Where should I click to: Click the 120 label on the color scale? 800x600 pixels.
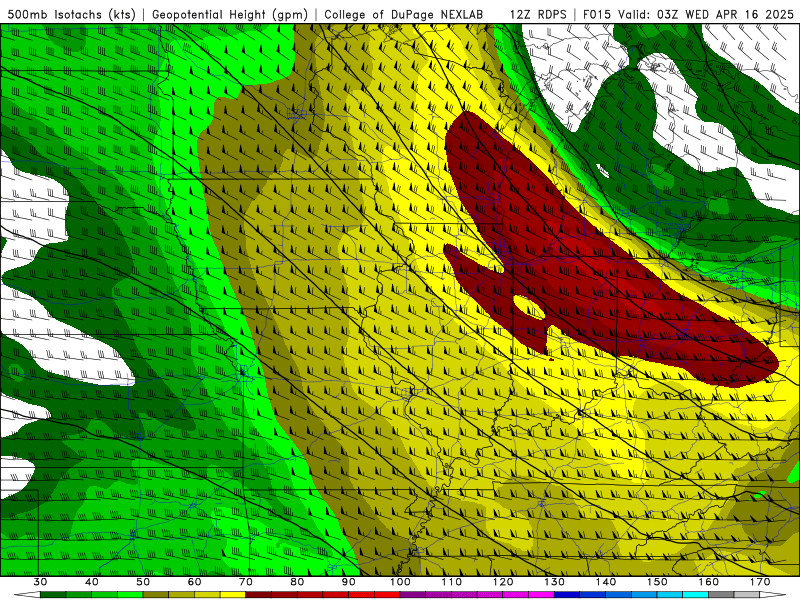coord(503,582)
